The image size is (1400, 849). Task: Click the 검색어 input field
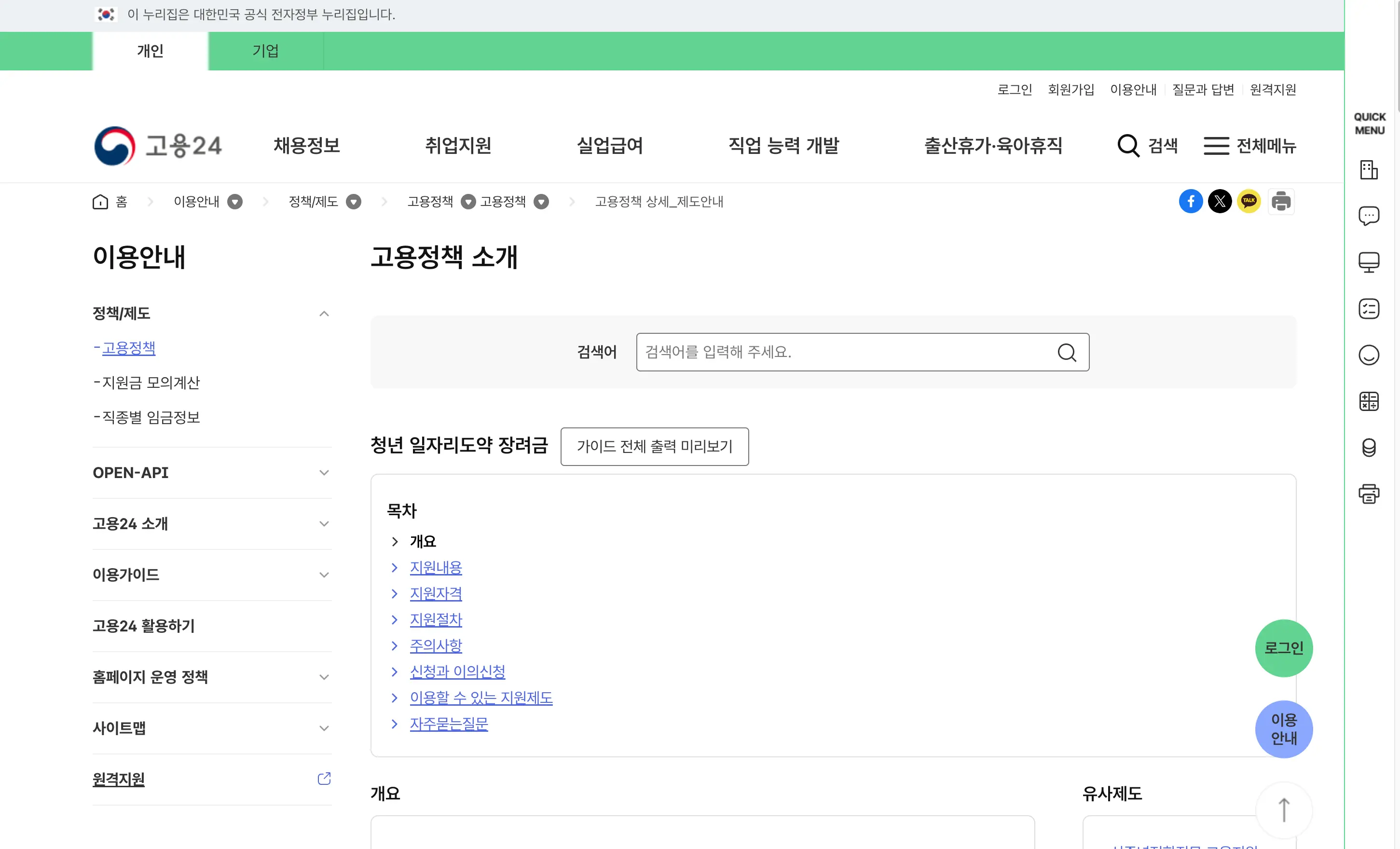point(847,352)
